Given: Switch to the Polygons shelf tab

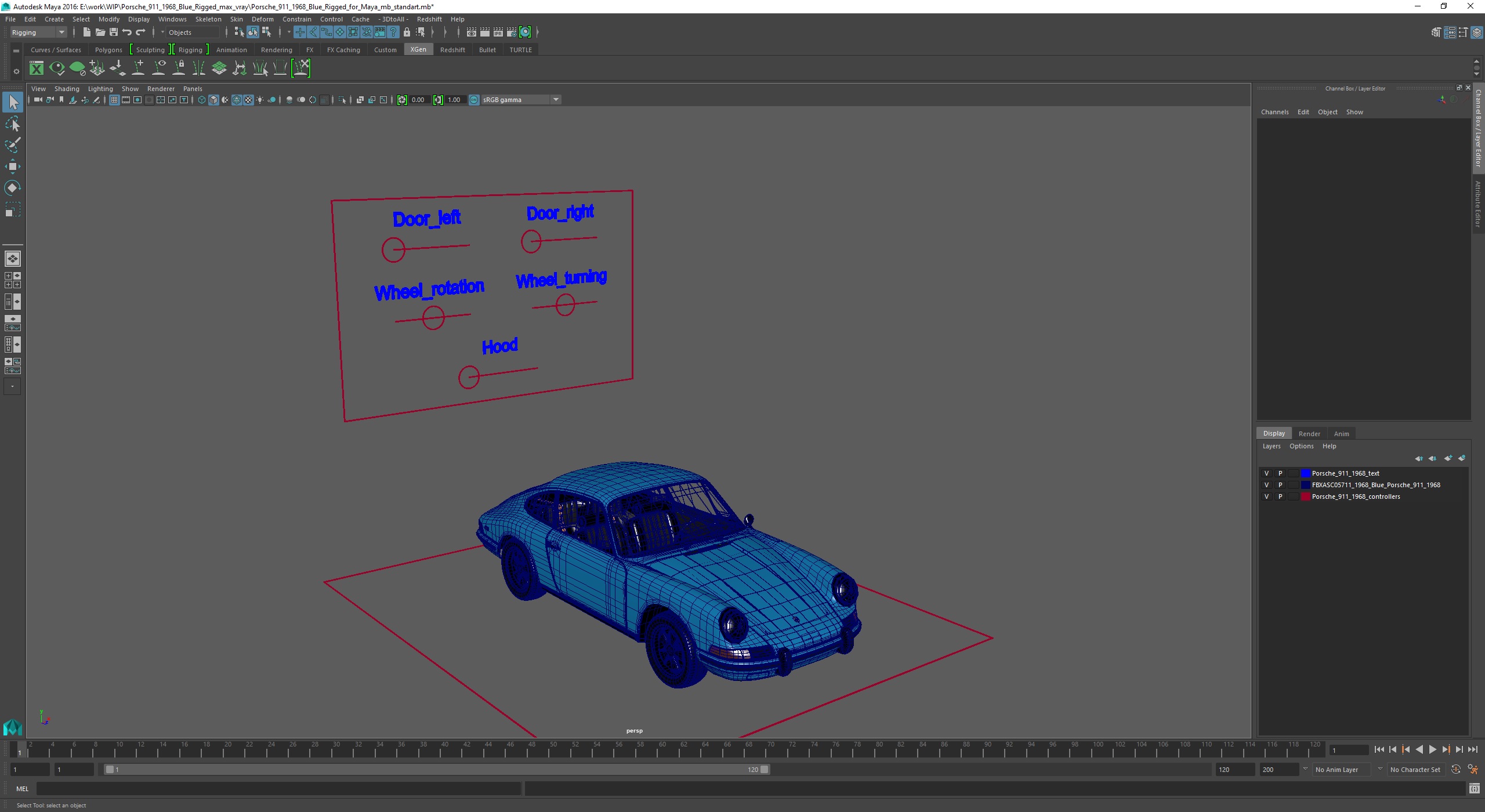Looking at the screenshot, I should 108,50.
